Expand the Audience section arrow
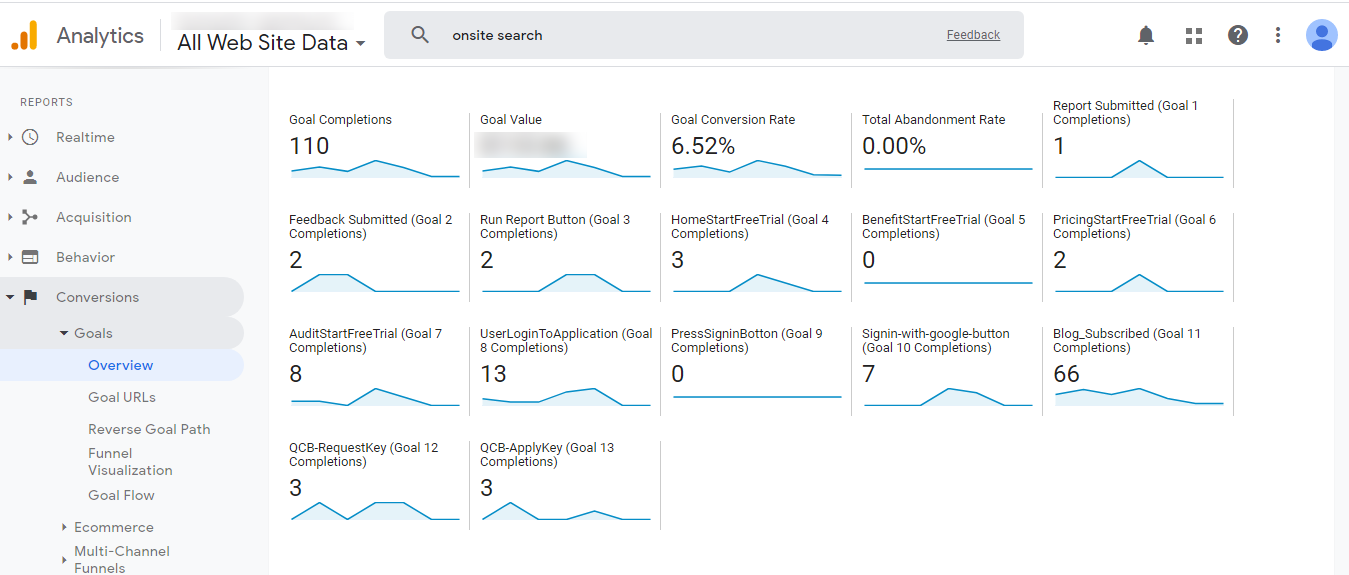Viewport: 1349px width, 575px height. point(10,177)
